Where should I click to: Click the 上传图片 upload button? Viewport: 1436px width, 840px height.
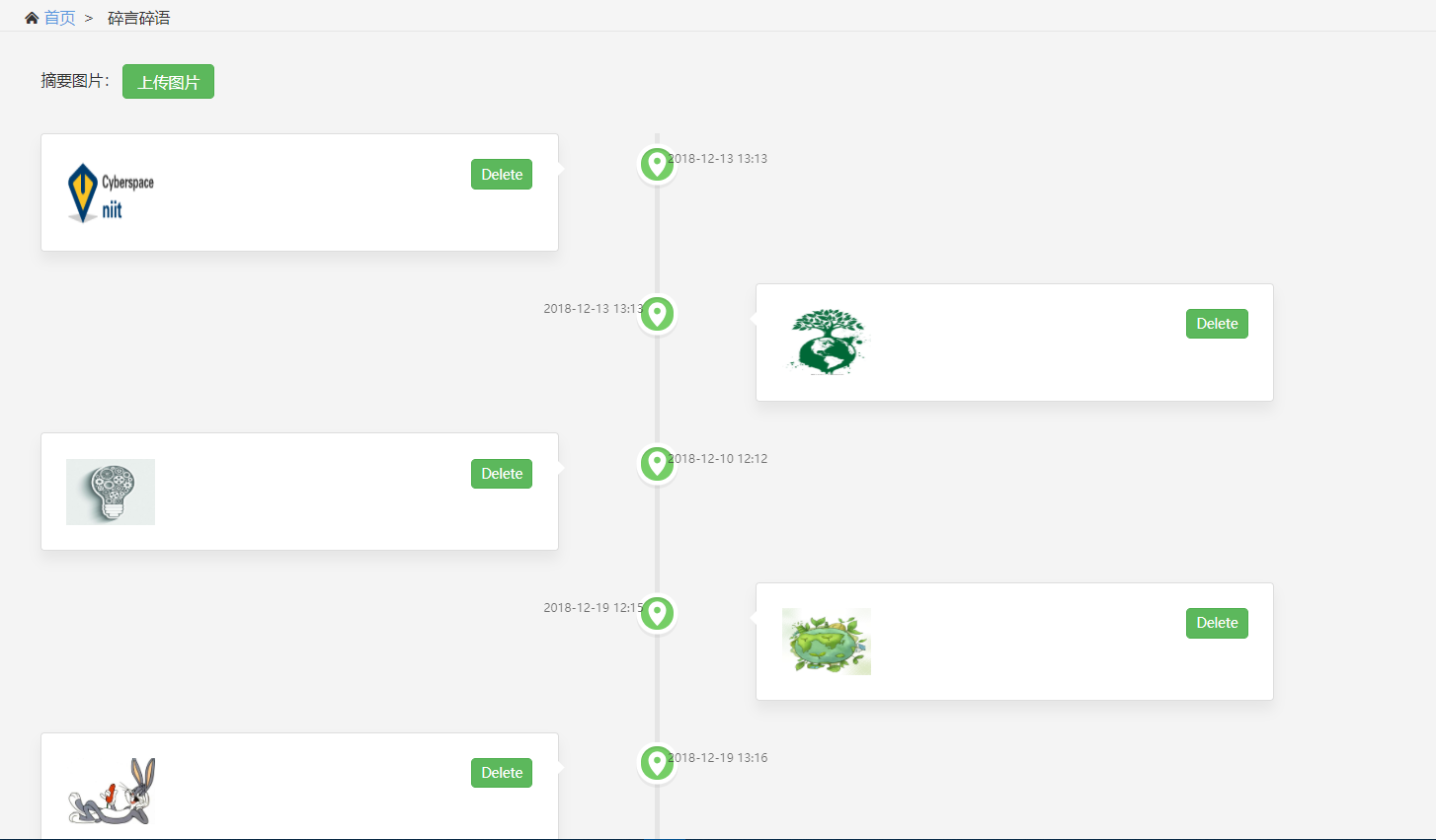coord(168,82)
